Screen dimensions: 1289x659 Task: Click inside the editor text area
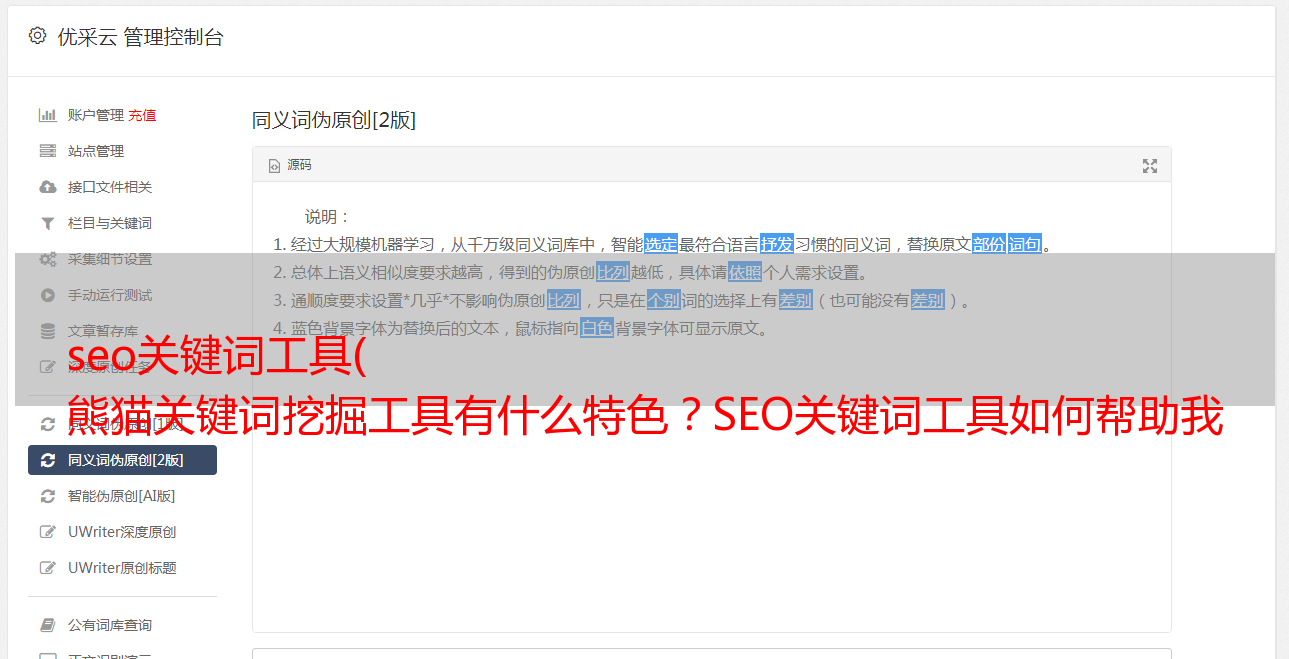(x=711, y=480)
